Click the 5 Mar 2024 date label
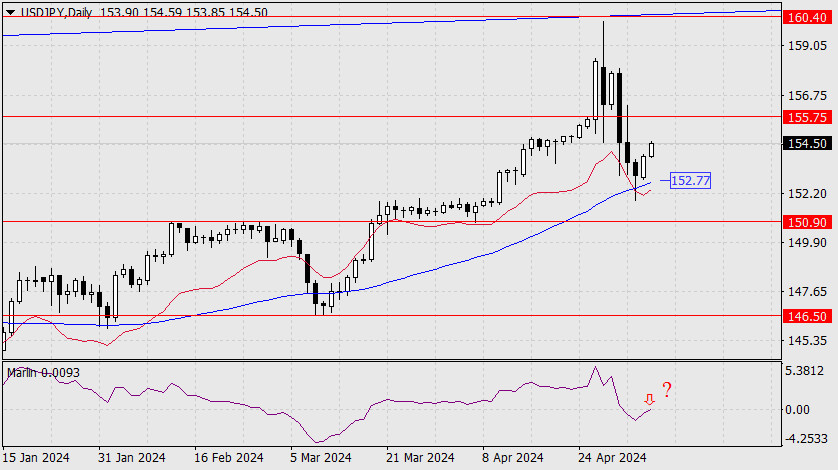The height and width of the screenshot is (470, 838). coord(321,458)
